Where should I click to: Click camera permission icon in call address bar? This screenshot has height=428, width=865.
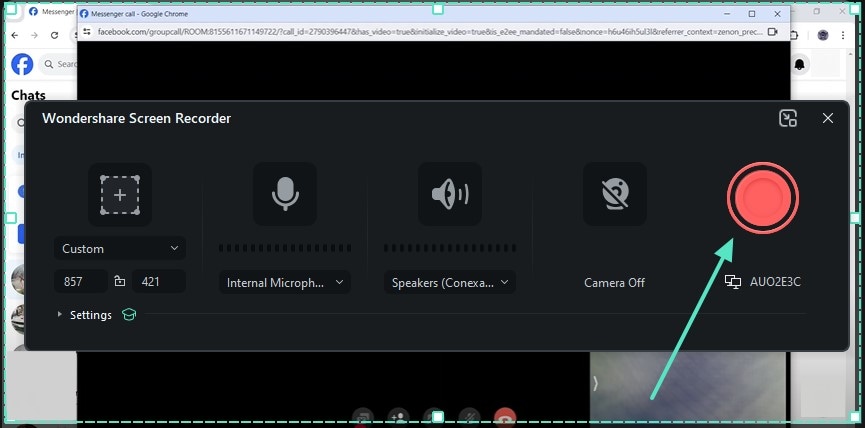coord(772,32)
